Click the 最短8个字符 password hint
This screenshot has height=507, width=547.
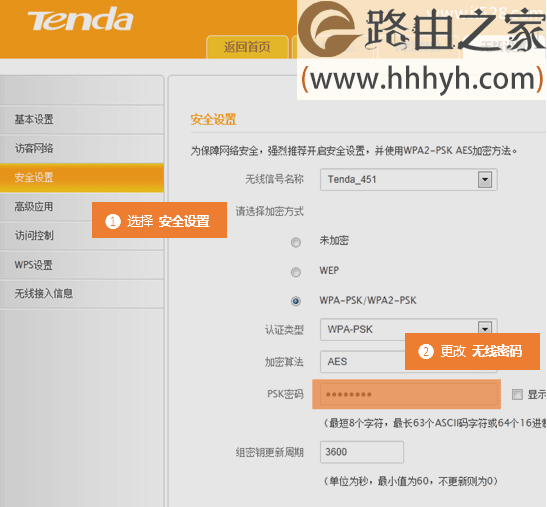click(x=434, y=423)
